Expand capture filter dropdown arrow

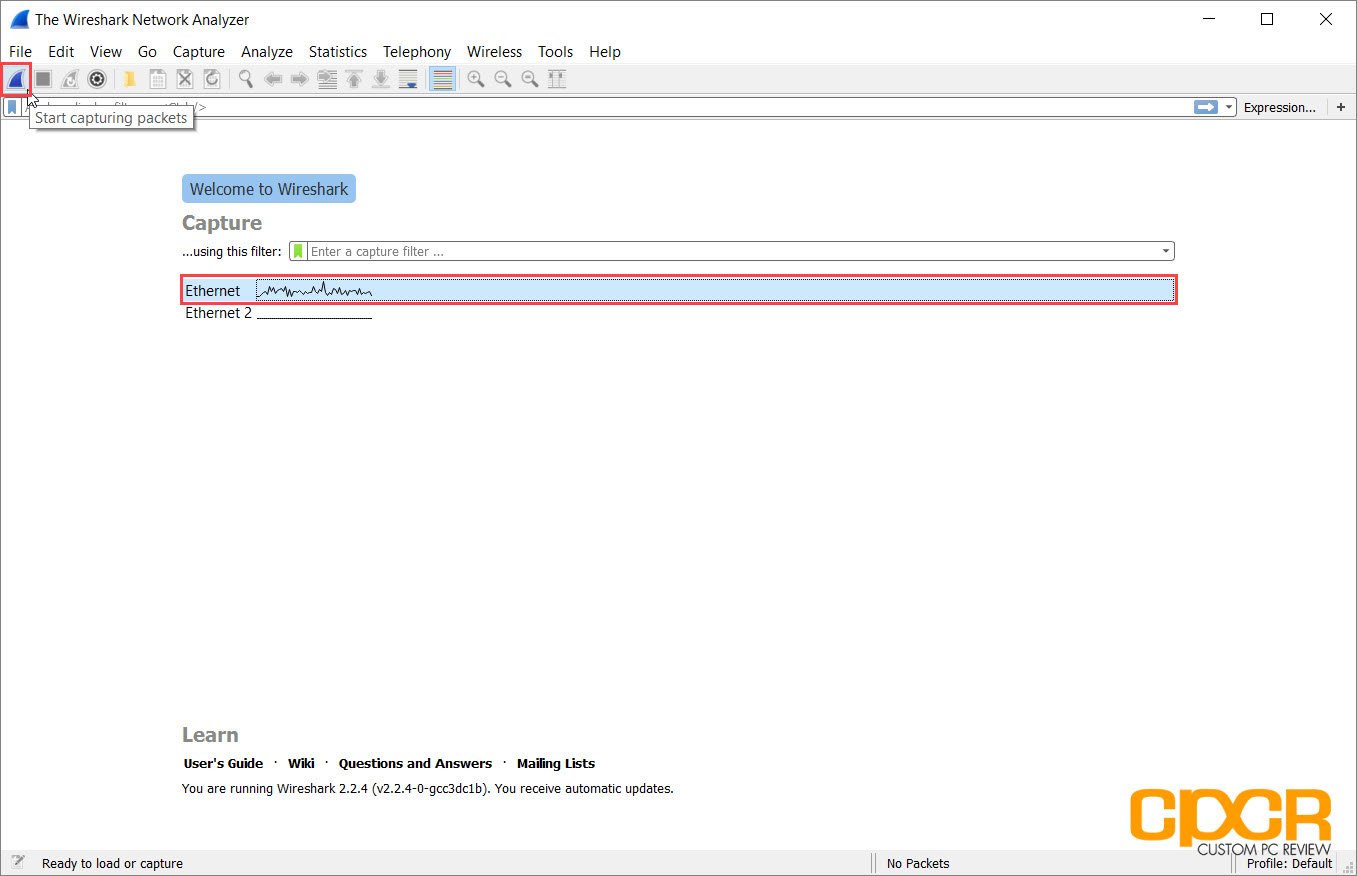pos(1166,251)
